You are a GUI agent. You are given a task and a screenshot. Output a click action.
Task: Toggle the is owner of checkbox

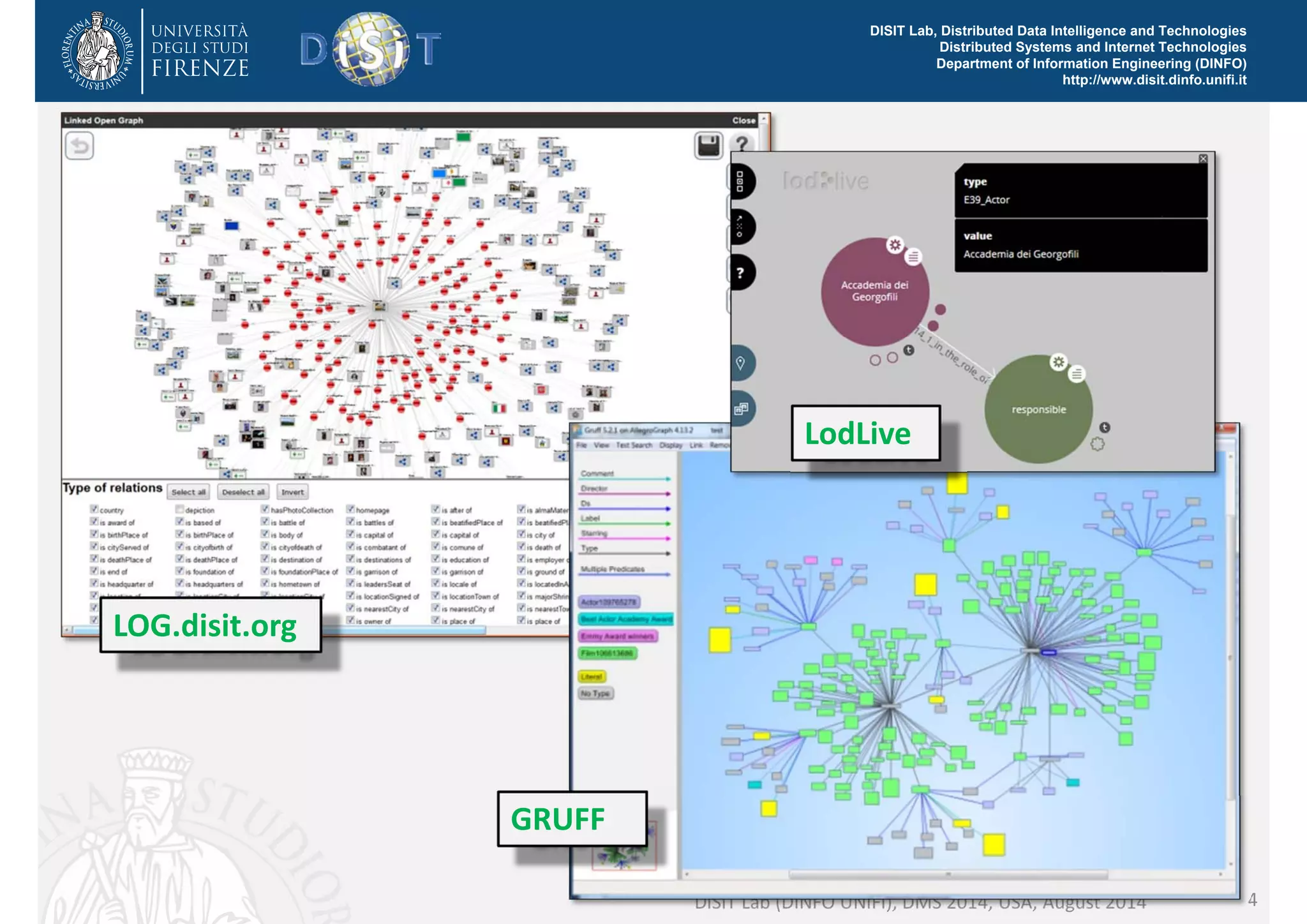[350, 620]
